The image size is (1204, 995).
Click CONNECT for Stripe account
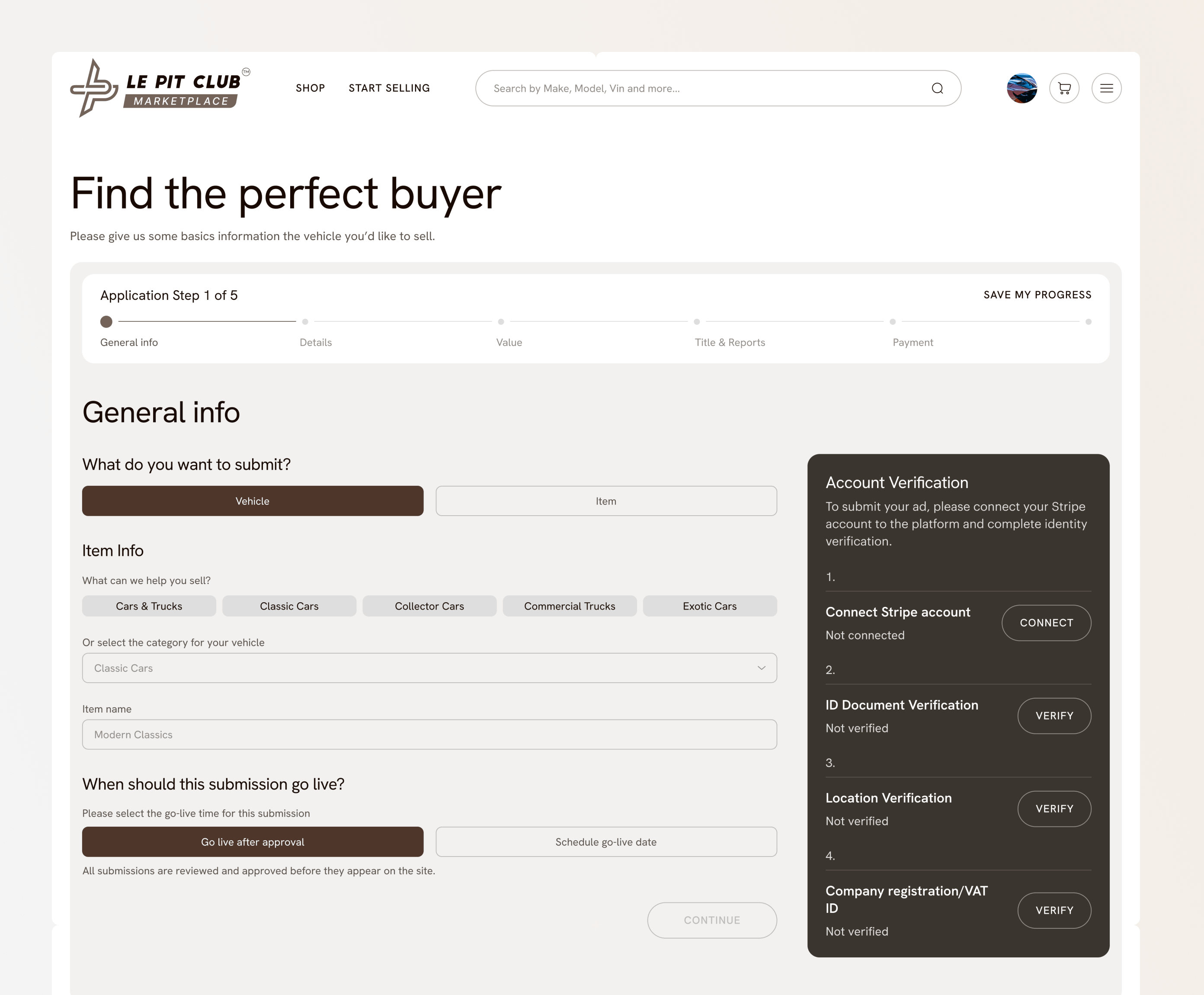click(1047, 623)
